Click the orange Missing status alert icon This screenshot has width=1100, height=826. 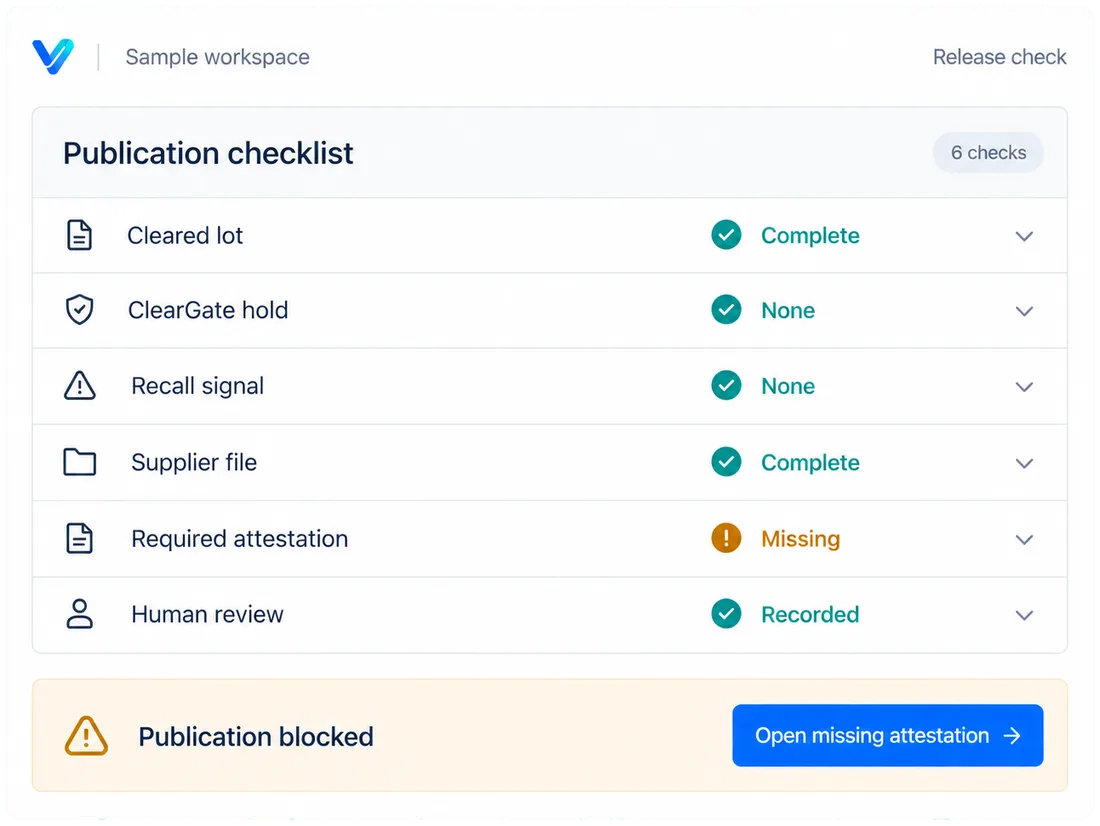pos(726,538)
